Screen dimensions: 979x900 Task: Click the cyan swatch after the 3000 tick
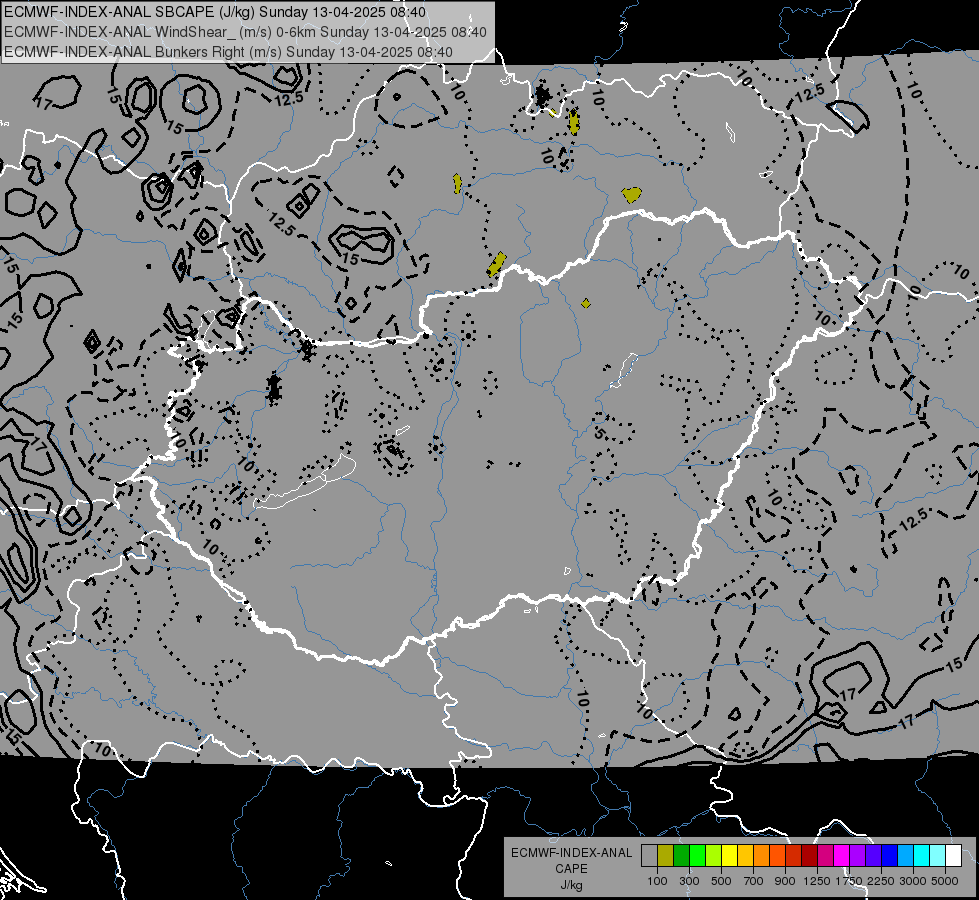click(922, 856)
